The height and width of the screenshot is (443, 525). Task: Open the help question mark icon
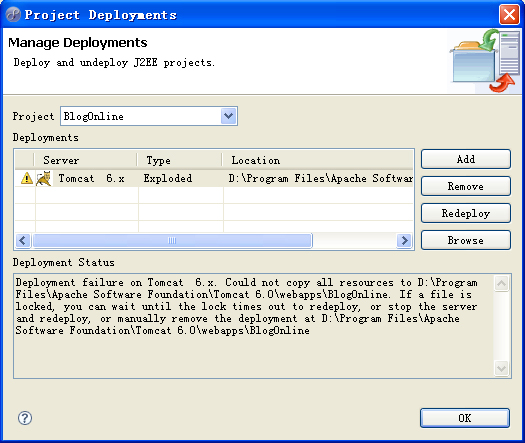click(x=25, y=418)
